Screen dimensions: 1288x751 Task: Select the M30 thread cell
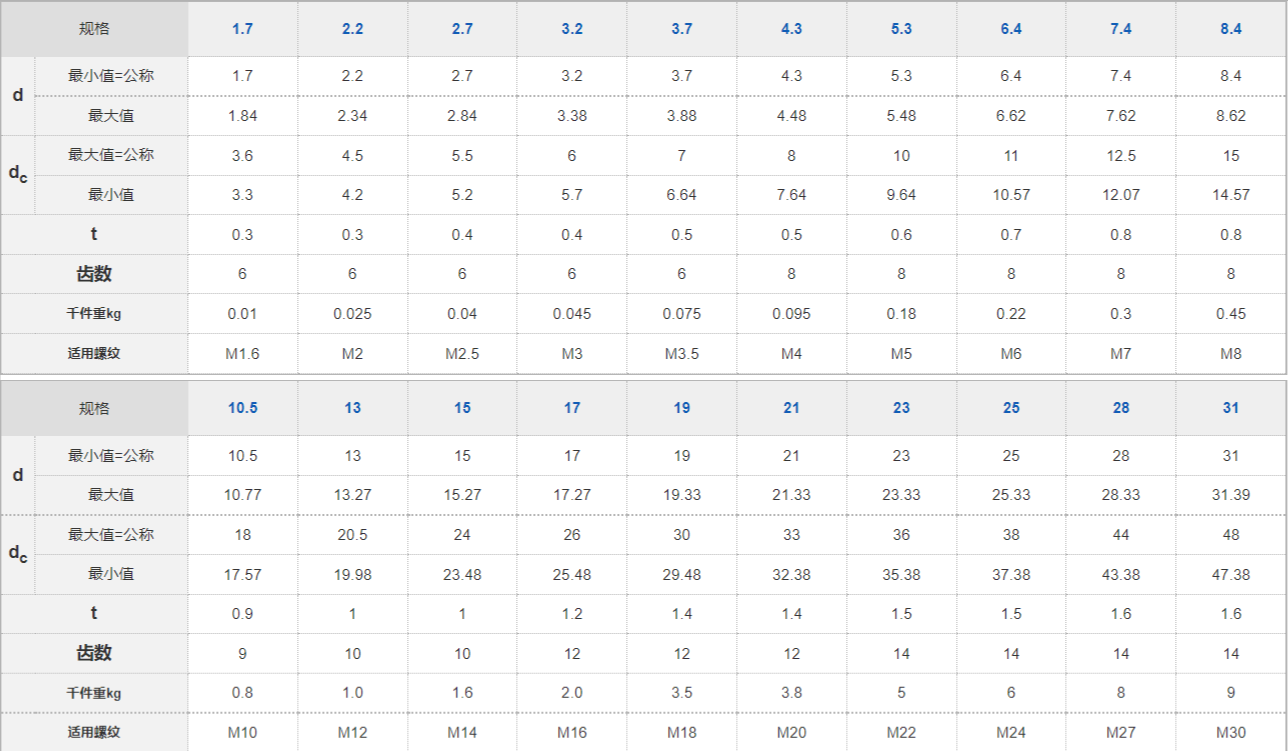(x=1231, y=732)
